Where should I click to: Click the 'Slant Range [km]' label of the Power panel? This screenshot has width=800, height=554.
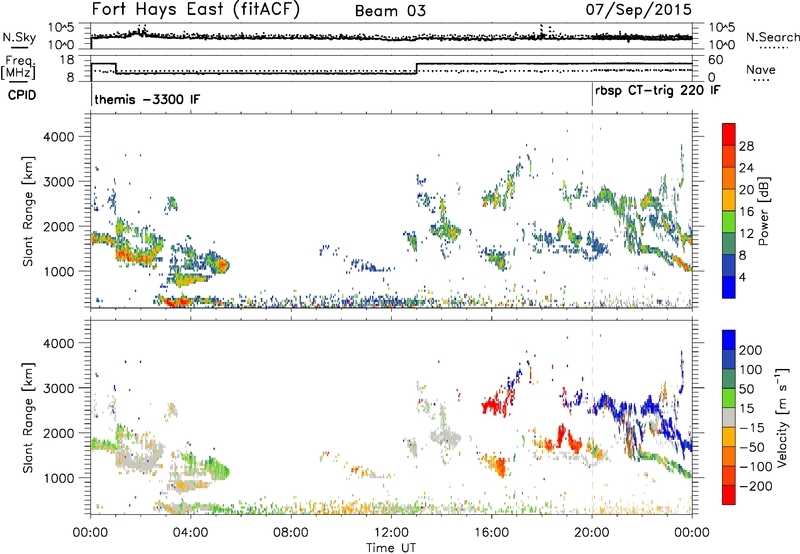(28, 211)
